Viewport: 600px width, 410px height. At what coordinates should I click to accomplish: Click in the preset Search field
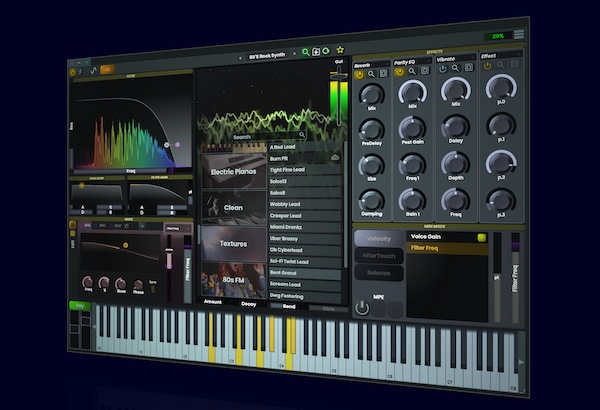pos(269,136)
